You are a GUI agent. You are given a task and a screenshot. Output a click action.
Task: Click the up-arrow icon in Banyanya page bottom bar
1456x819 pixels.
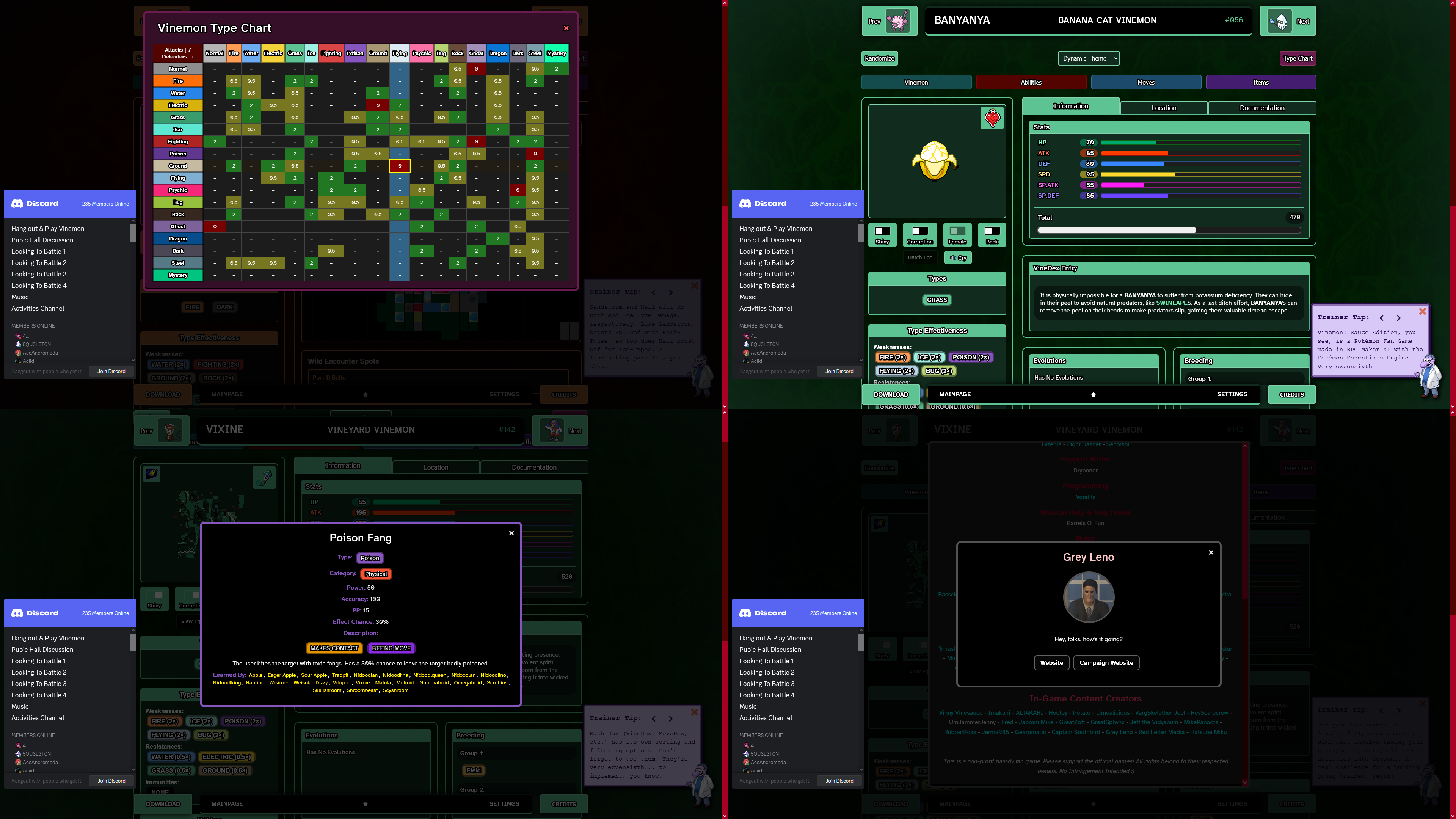pyautogui.click(x=1093, y=394)
